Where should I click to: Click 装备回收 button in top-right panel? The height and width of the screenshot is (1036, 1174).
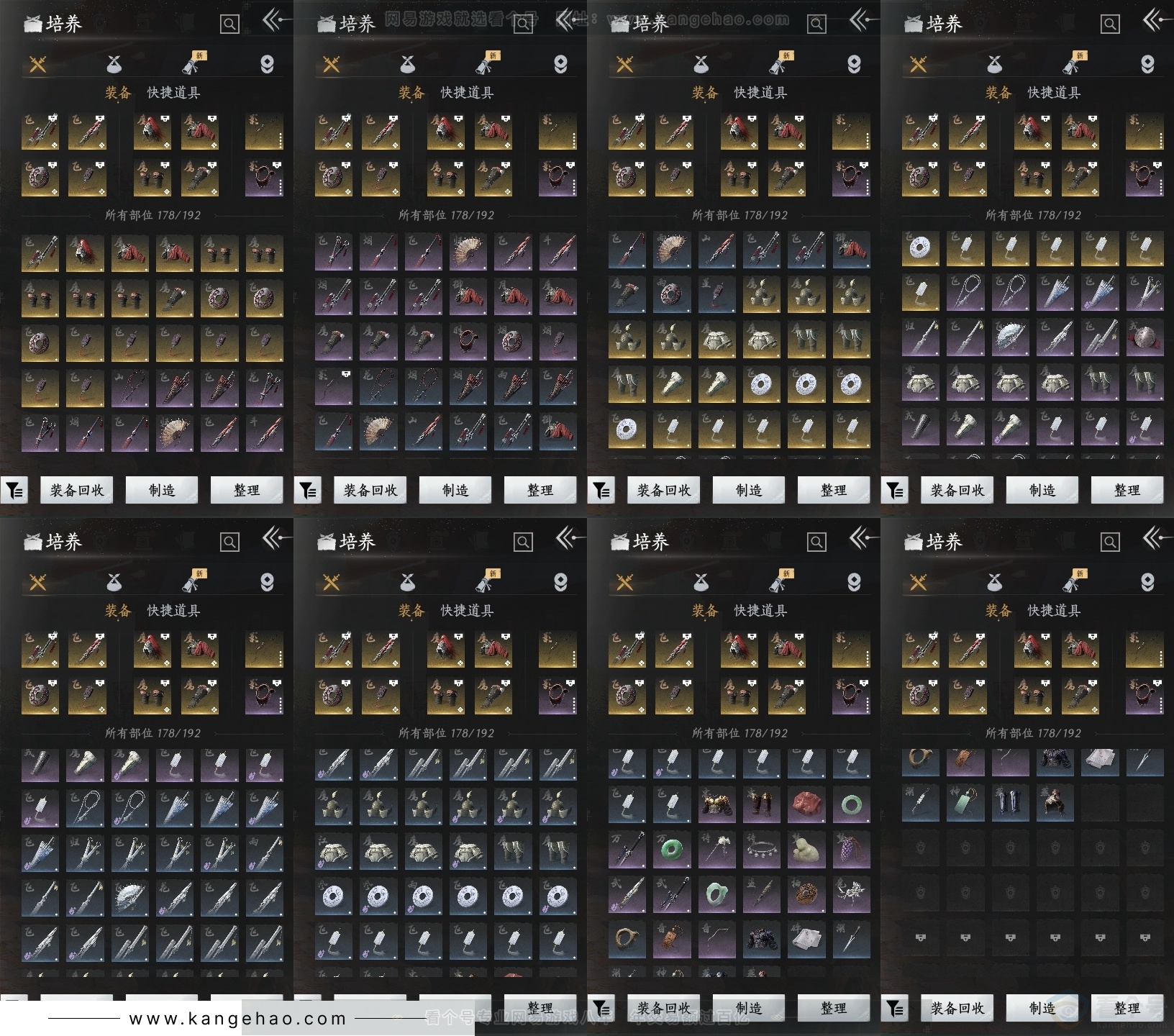[x=957, y=490]
